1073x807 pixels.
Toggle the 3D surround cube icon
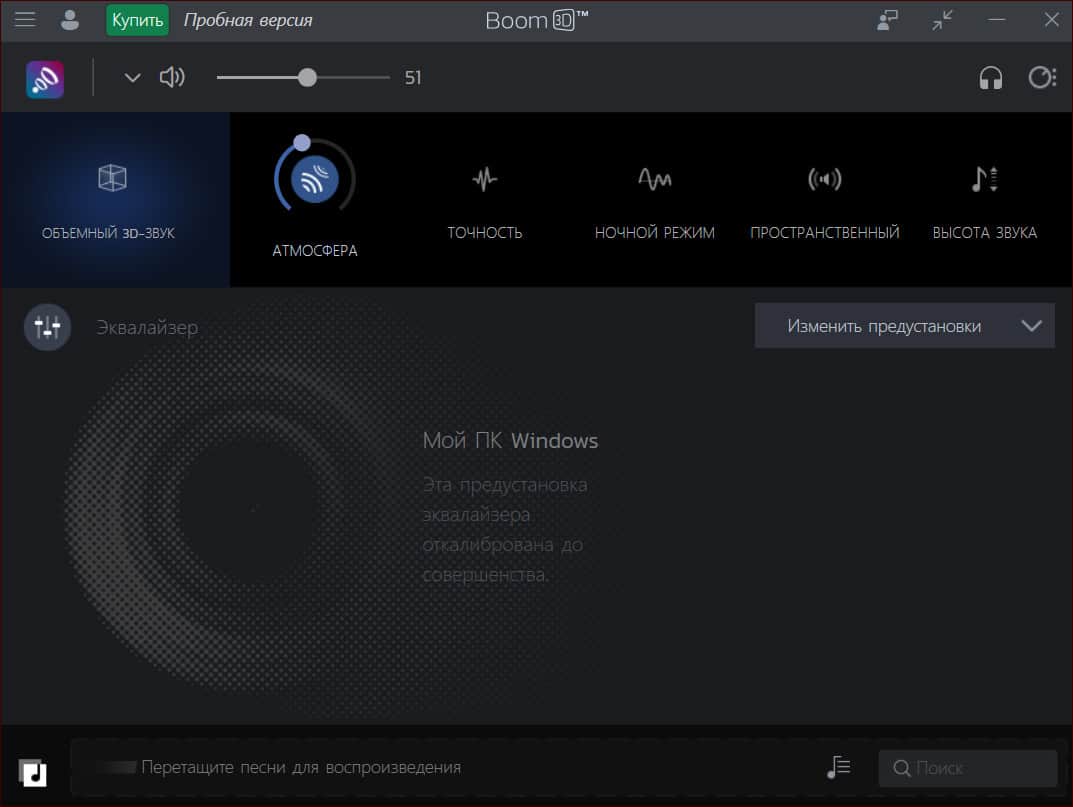click(112, 178)
